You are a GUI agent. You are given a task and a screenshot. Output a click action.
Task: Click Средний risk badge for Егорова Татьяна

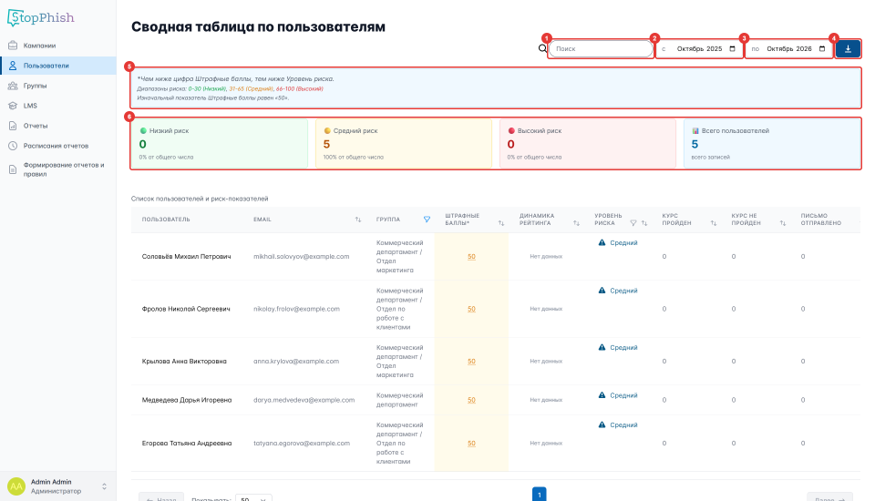[x=618, y=425]
